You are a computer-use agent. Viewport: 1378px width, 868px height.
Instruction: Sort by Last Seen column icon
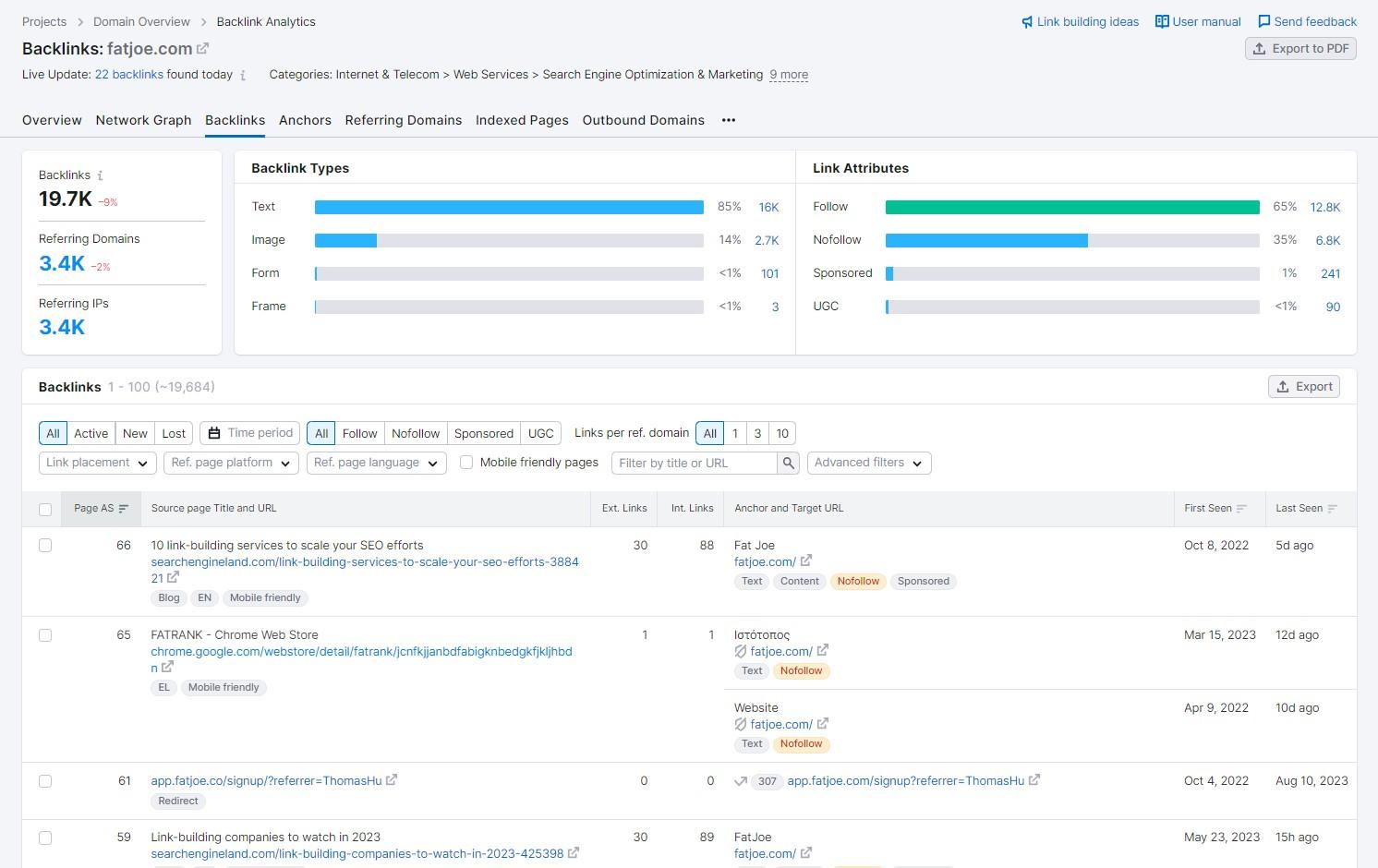click(x=1333, y=509)
